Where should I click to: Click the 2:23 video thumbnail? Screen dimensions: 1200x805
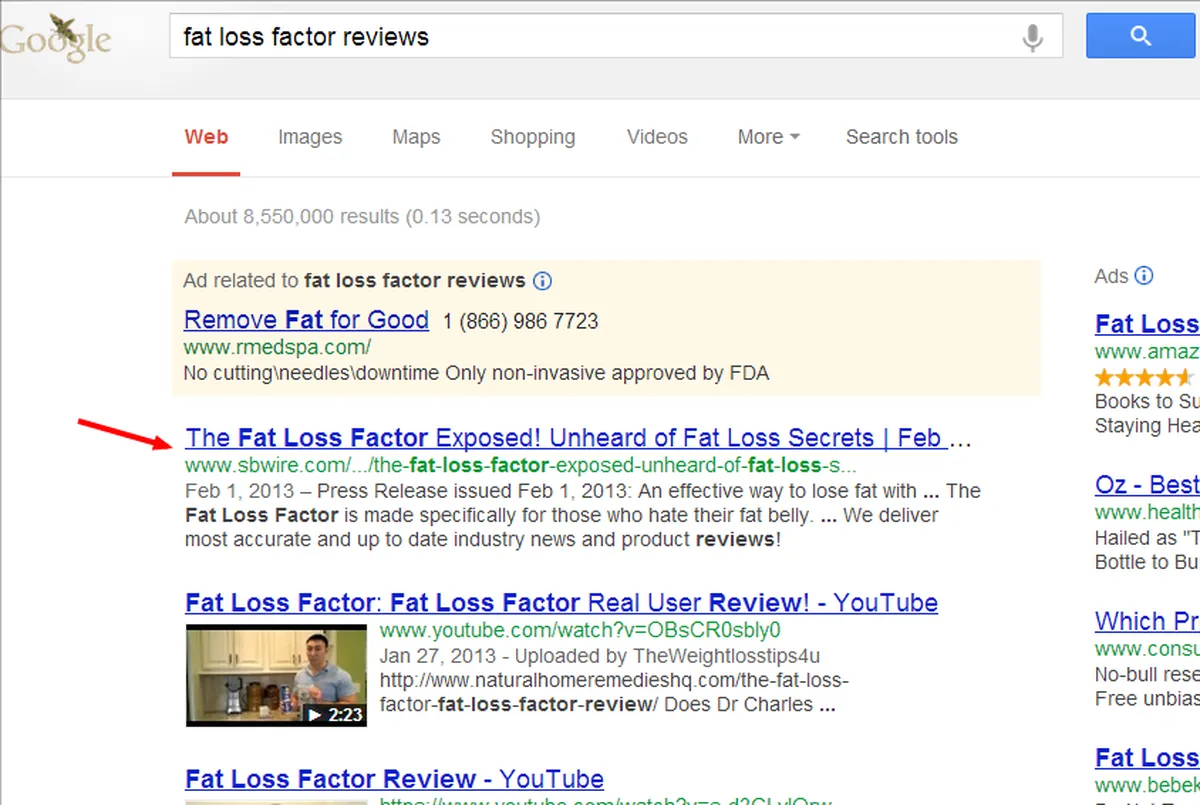coord(277,675)
